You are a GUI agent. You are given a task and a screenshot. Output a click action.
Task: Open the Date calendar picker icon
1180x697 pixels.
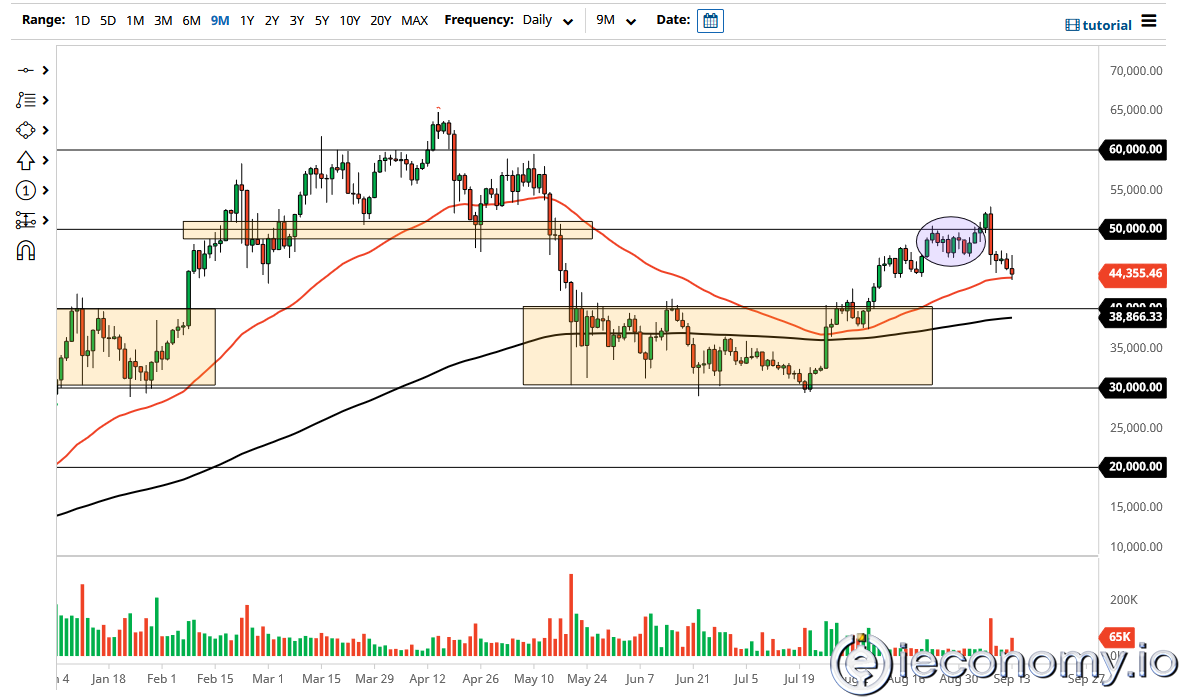point(710,21)
